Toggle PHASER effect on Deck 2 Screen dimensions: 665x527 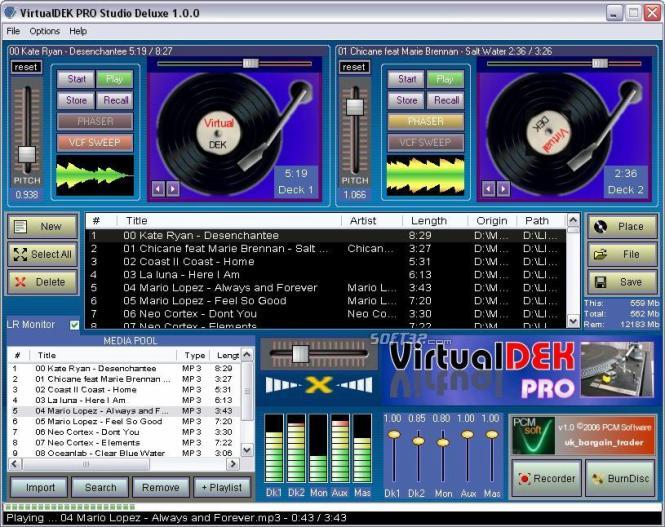click(426, 121)
